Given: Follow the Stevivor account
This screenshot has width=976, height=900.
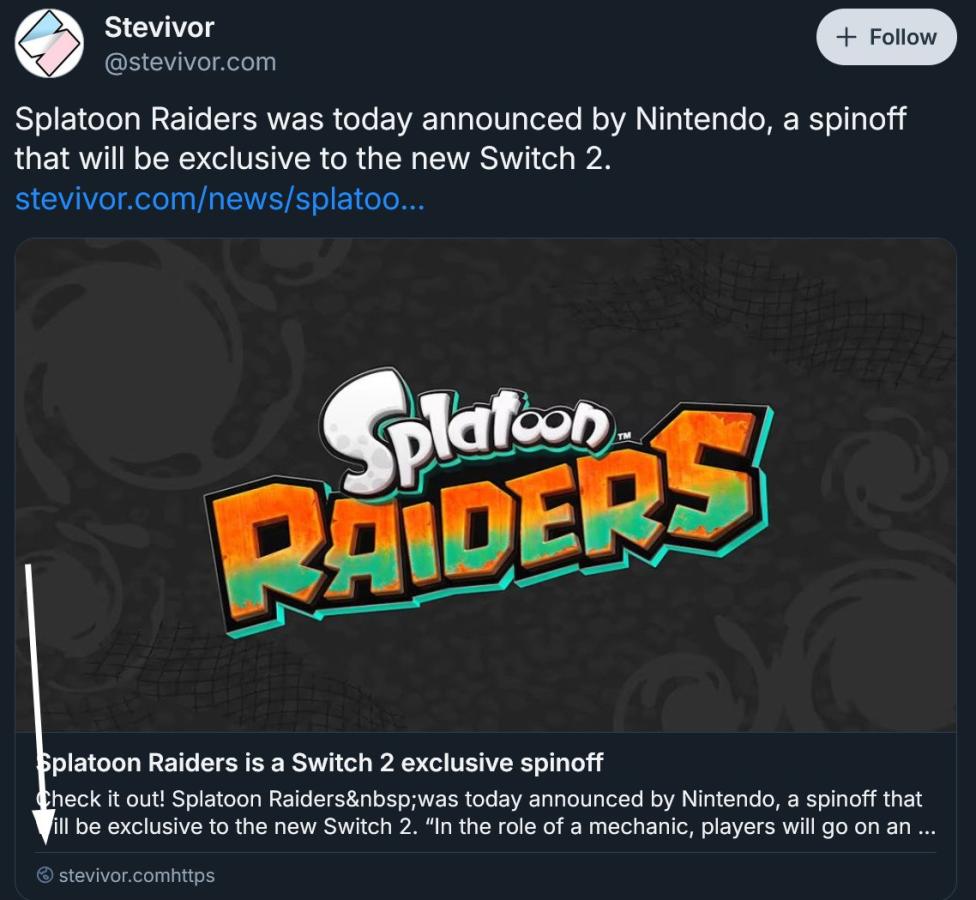Looking at the screenshot, I should 886,37.
